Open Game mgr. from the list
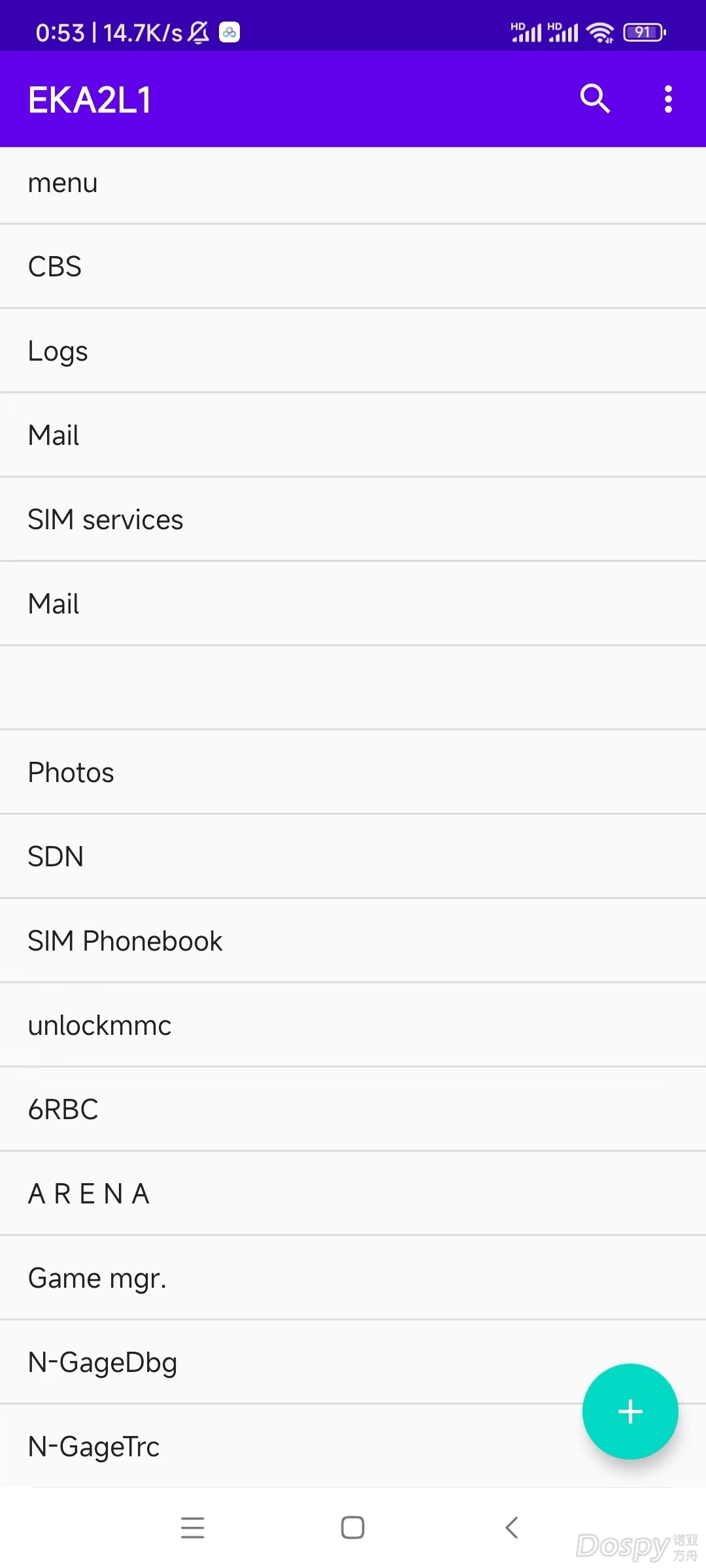Screen dimensions: 706x1568 353,1278
